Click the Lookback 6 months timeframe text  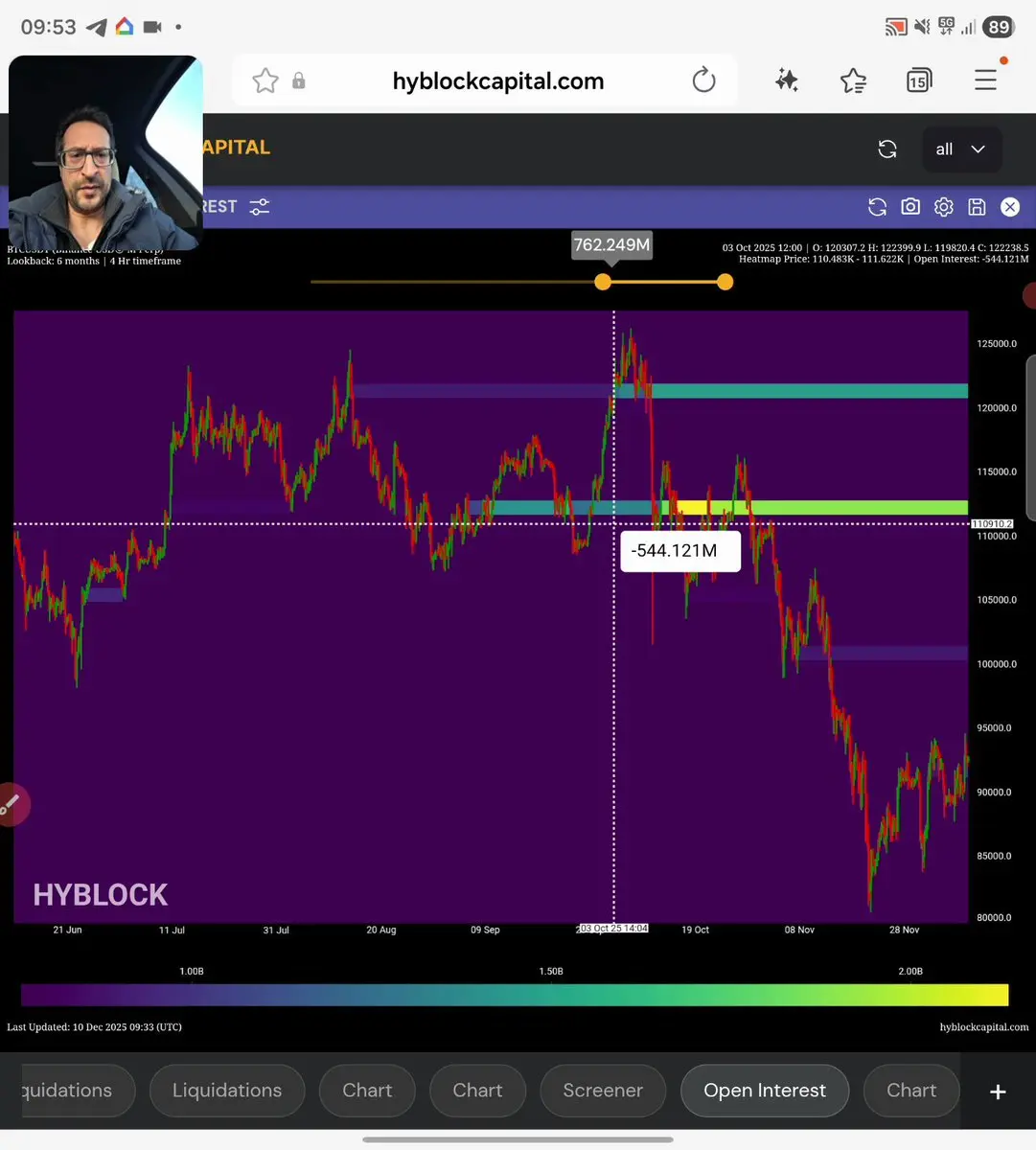94,261
